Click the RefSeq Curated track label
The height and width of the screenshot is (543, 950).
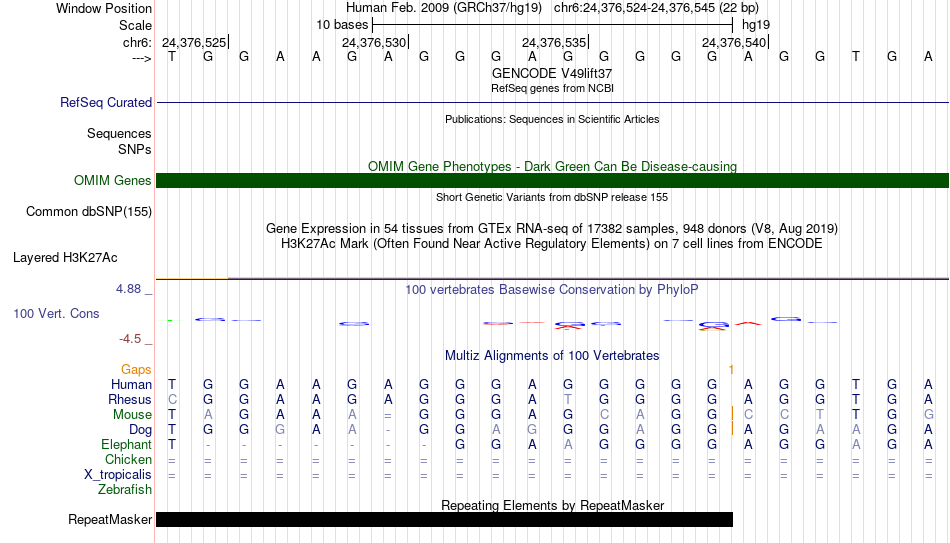105,102
